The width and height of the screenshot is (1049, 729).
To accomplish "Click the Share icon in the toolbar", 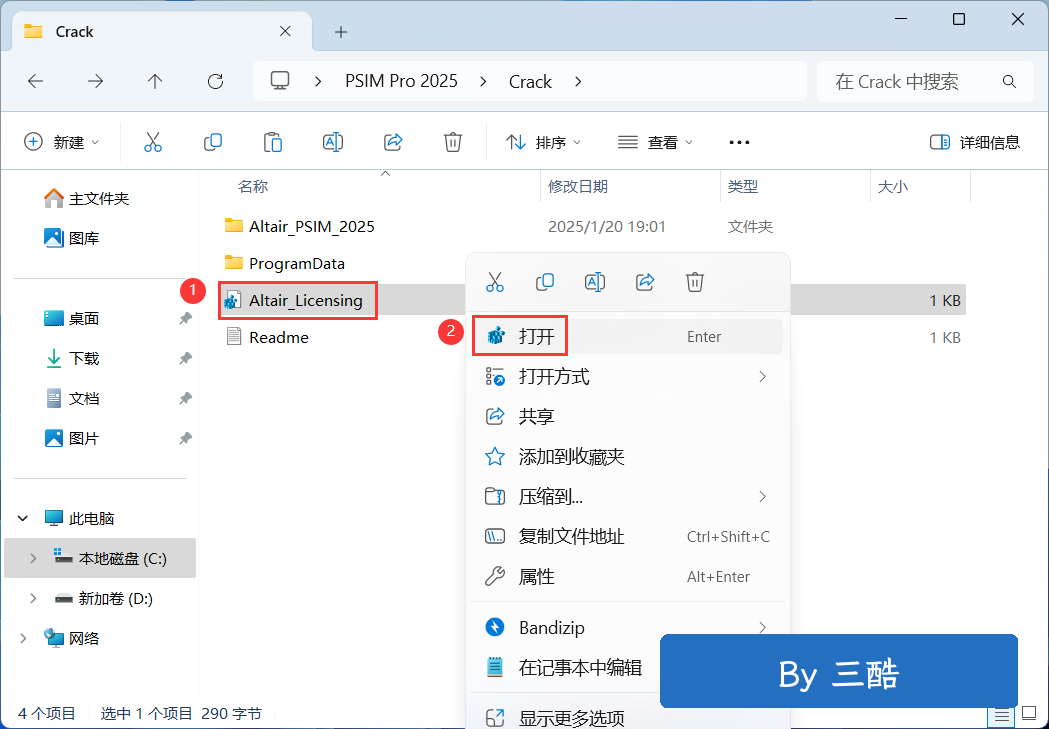I will (393, 142).
